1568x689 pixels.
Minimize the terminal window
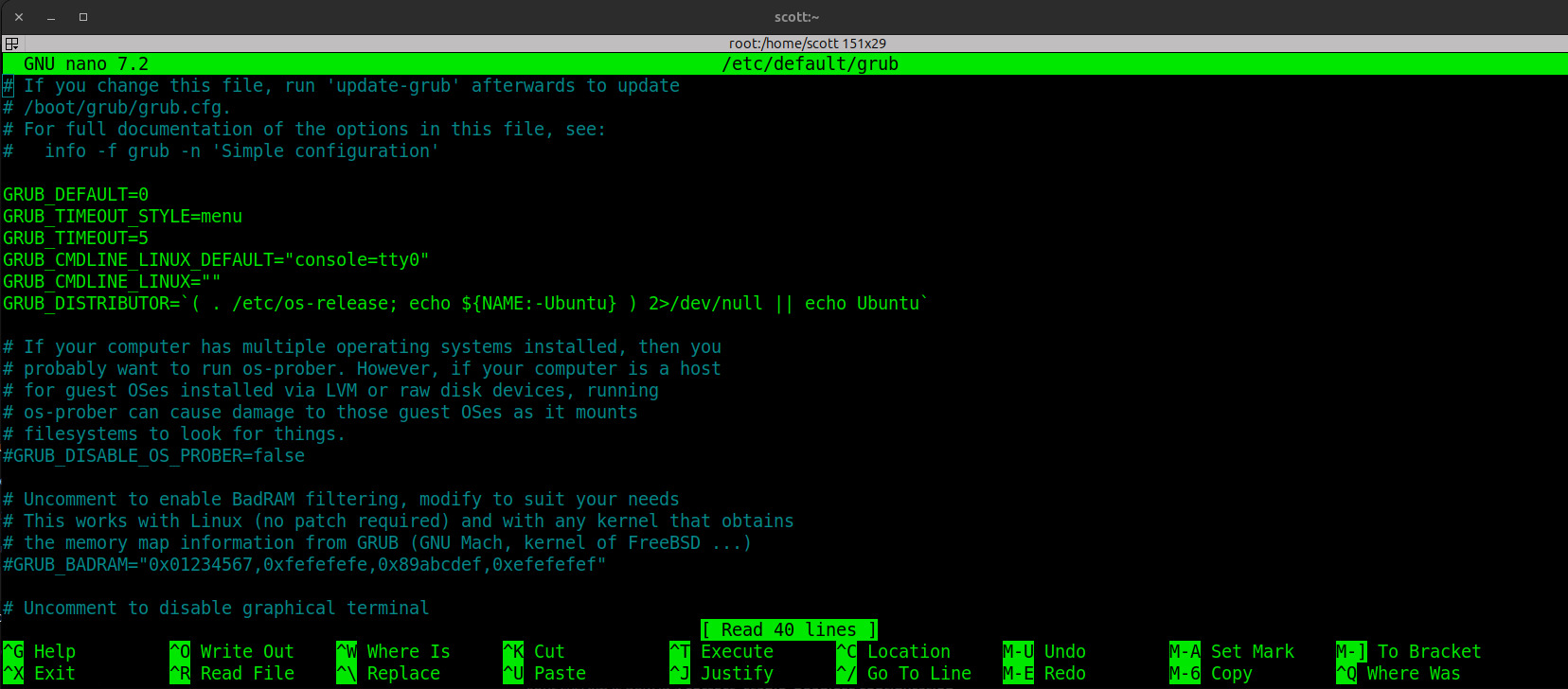(51, 17)
